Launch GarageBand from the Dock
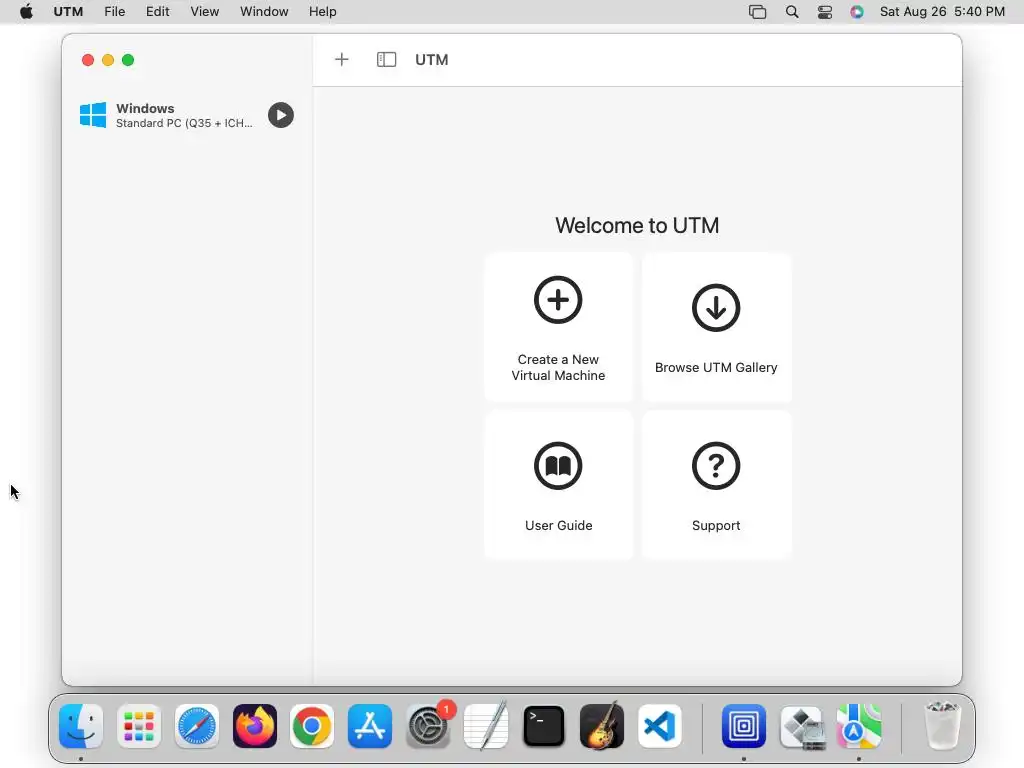This screenshot has height=768, width=1024. 601,726
